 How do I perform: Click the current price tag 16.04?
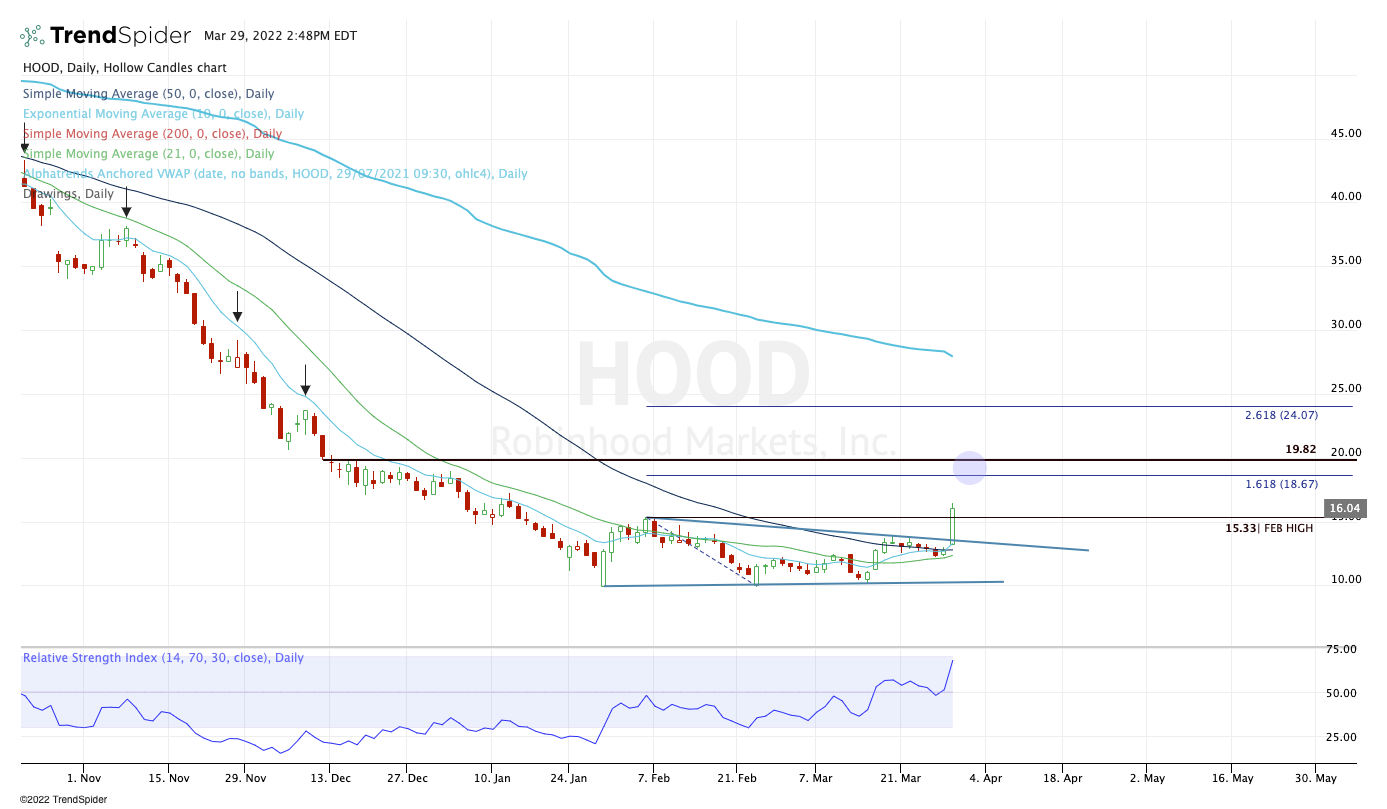click(x=1347, y=509)
